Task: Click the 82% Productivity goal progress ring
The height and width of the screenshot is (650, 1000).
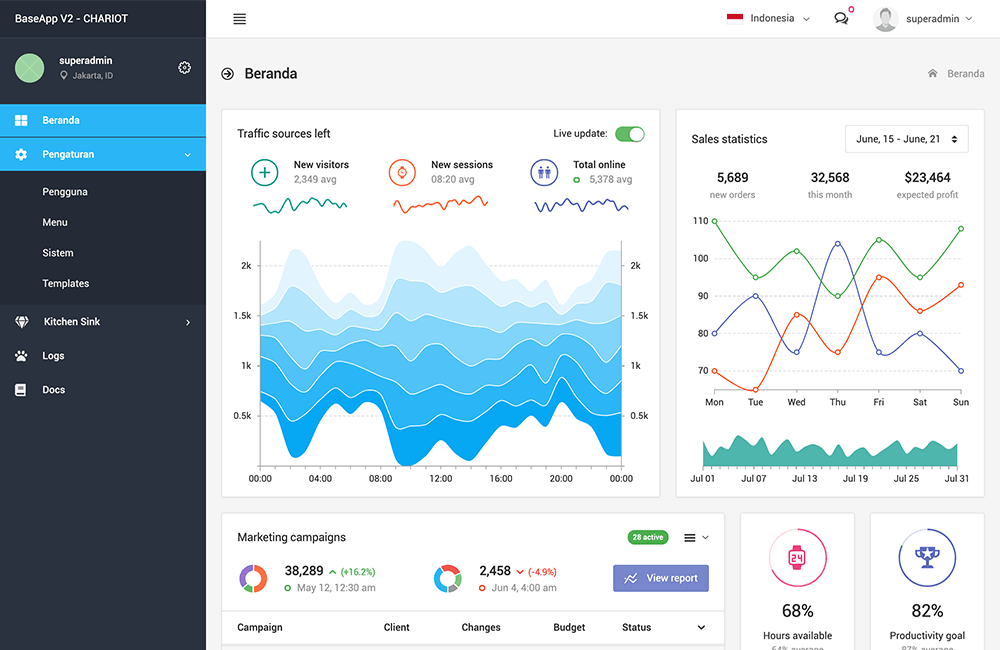Action: tap(927, 558)
